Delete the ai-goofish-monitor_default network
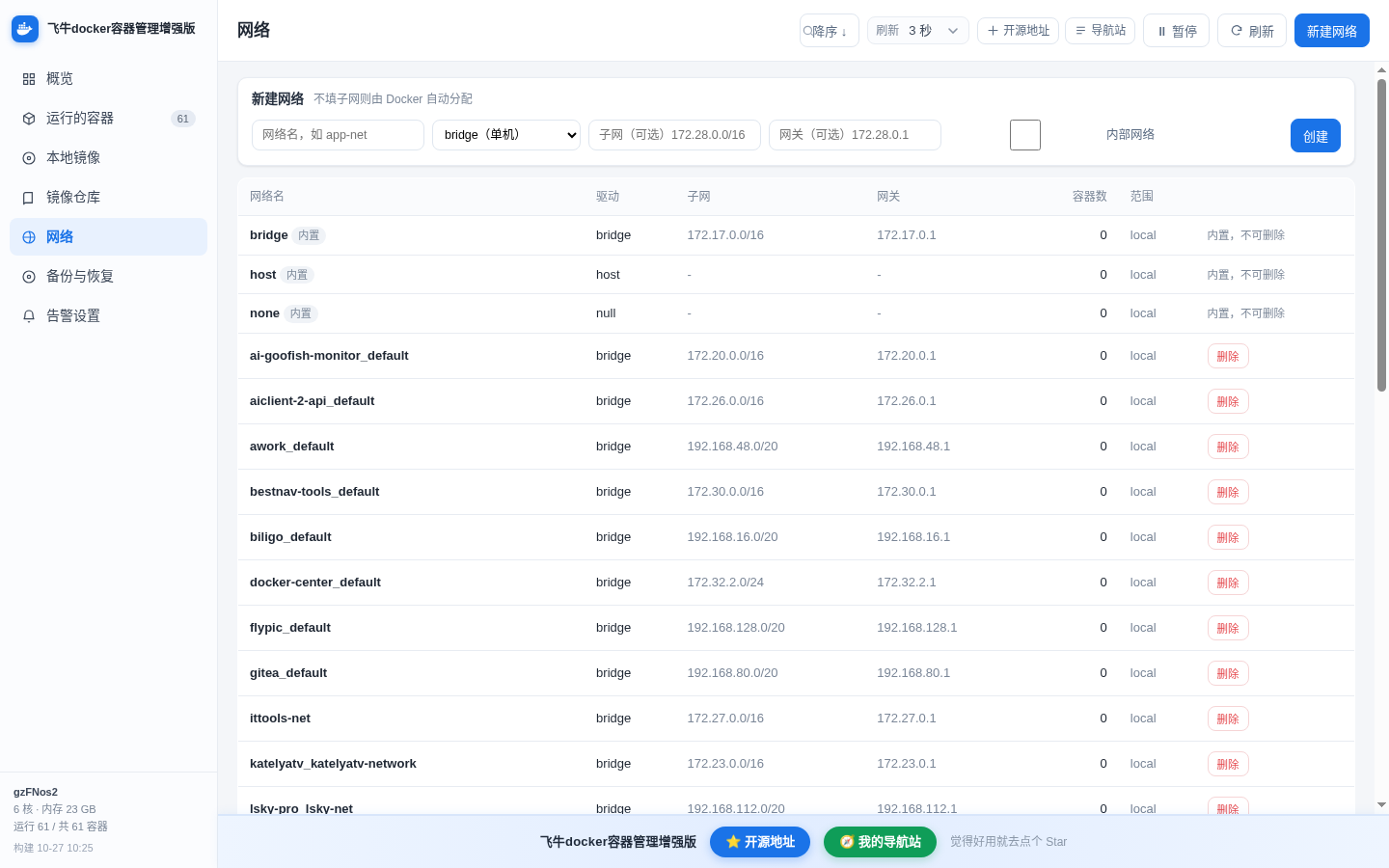Viewport: 1389px width, 868px height. tap(1228, 356)
